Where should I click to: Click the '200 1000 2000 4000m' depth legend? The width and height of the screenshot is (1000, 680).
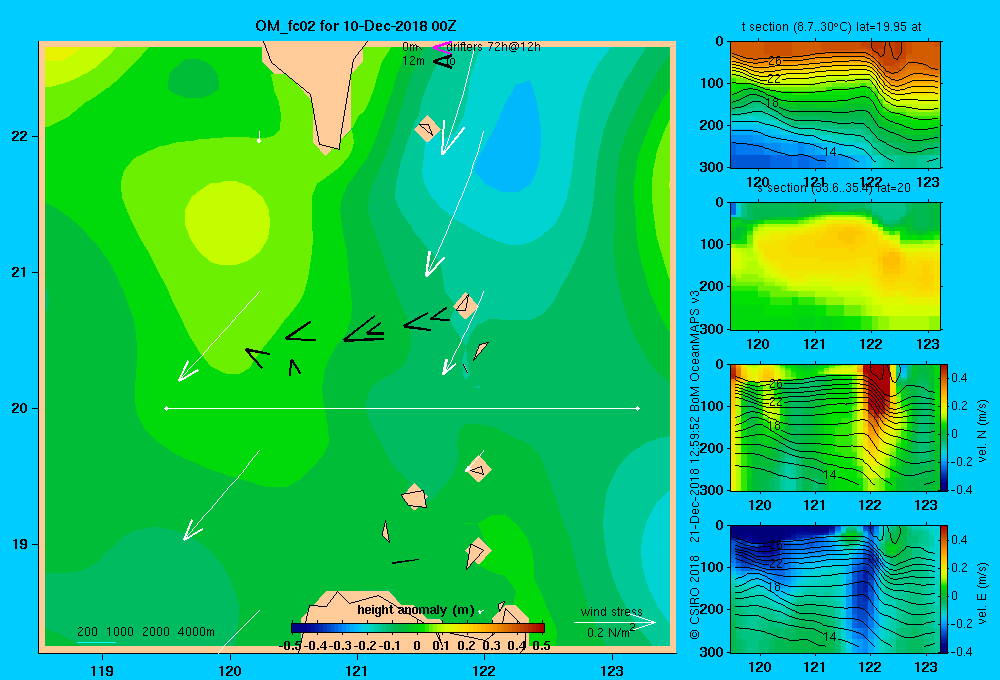(145, 632)
